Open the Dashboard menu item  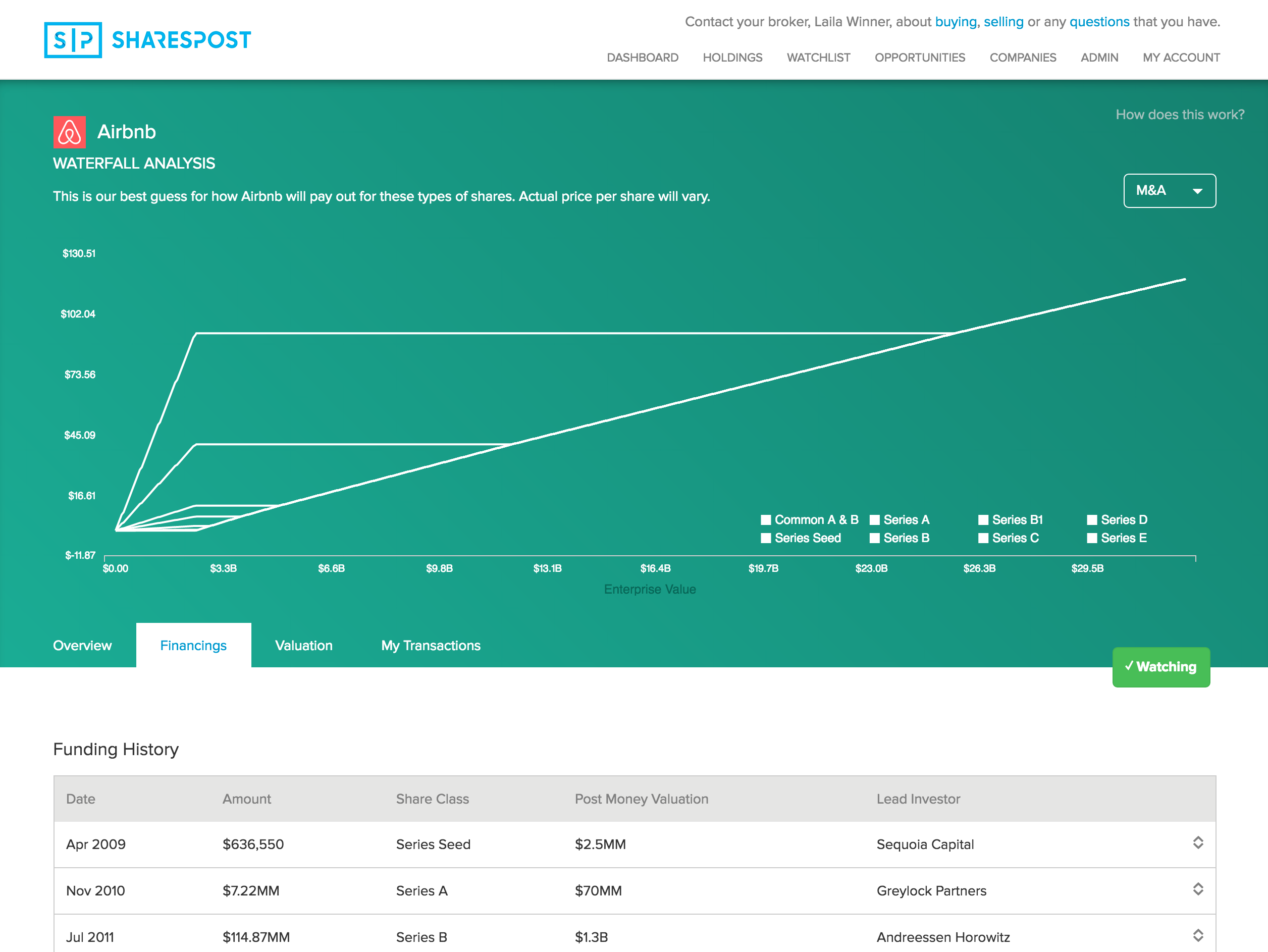point(643,58)
